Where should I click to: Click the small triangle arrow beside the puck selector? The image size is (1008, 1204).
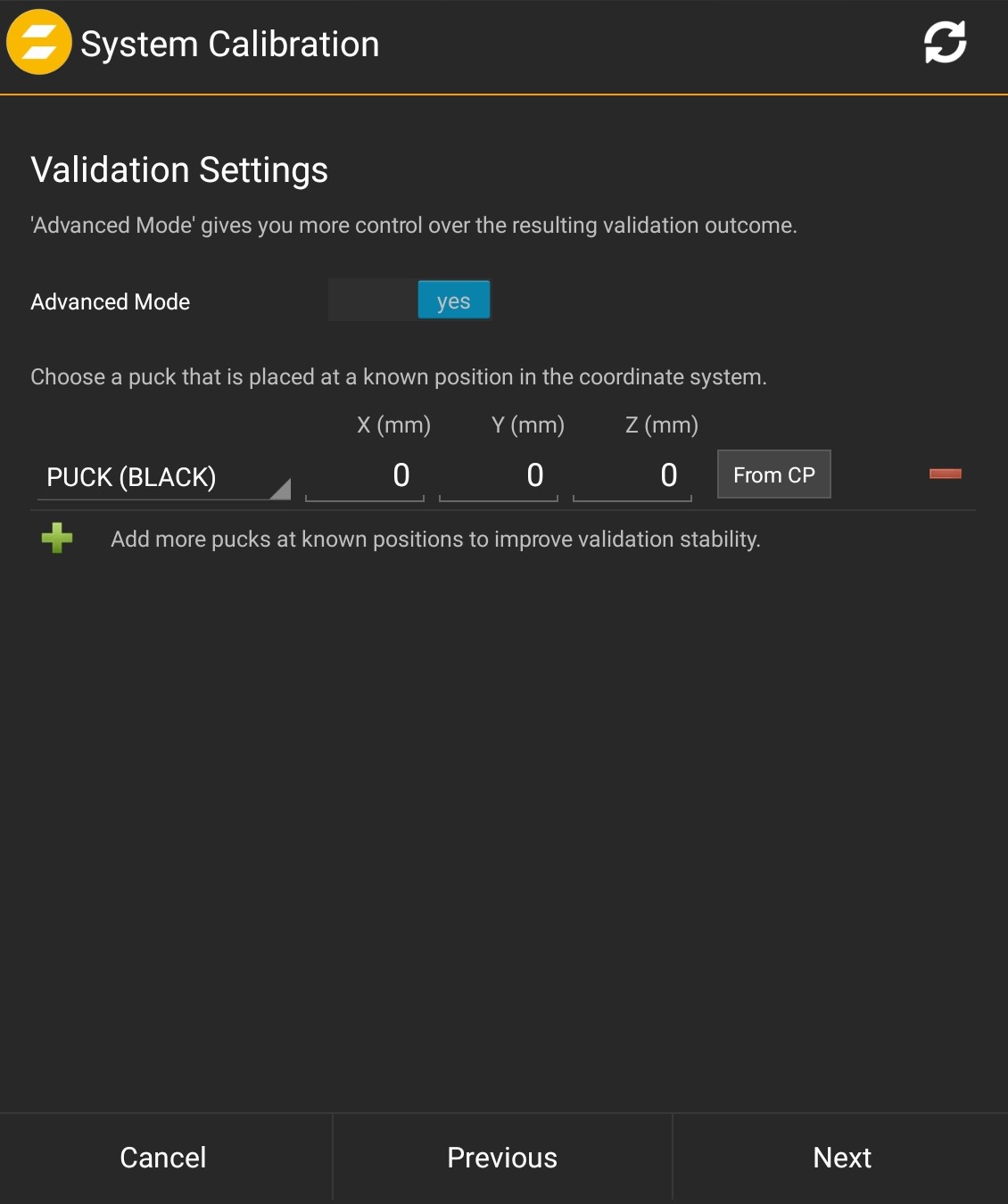pyautogui.click(x=280, y=489)
